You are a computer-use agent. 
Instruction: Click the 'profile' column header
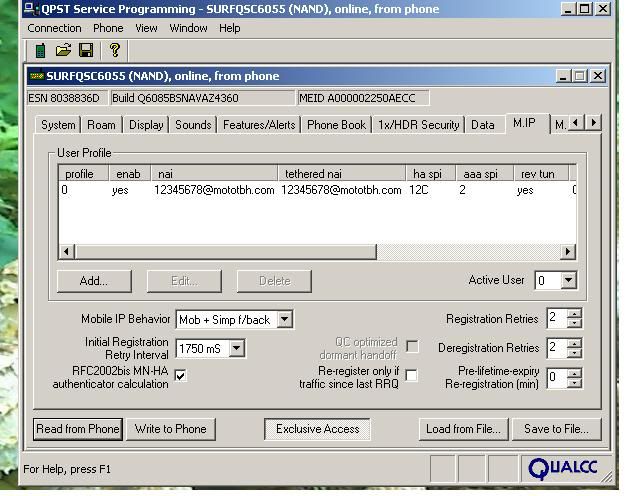click(84, 174)
